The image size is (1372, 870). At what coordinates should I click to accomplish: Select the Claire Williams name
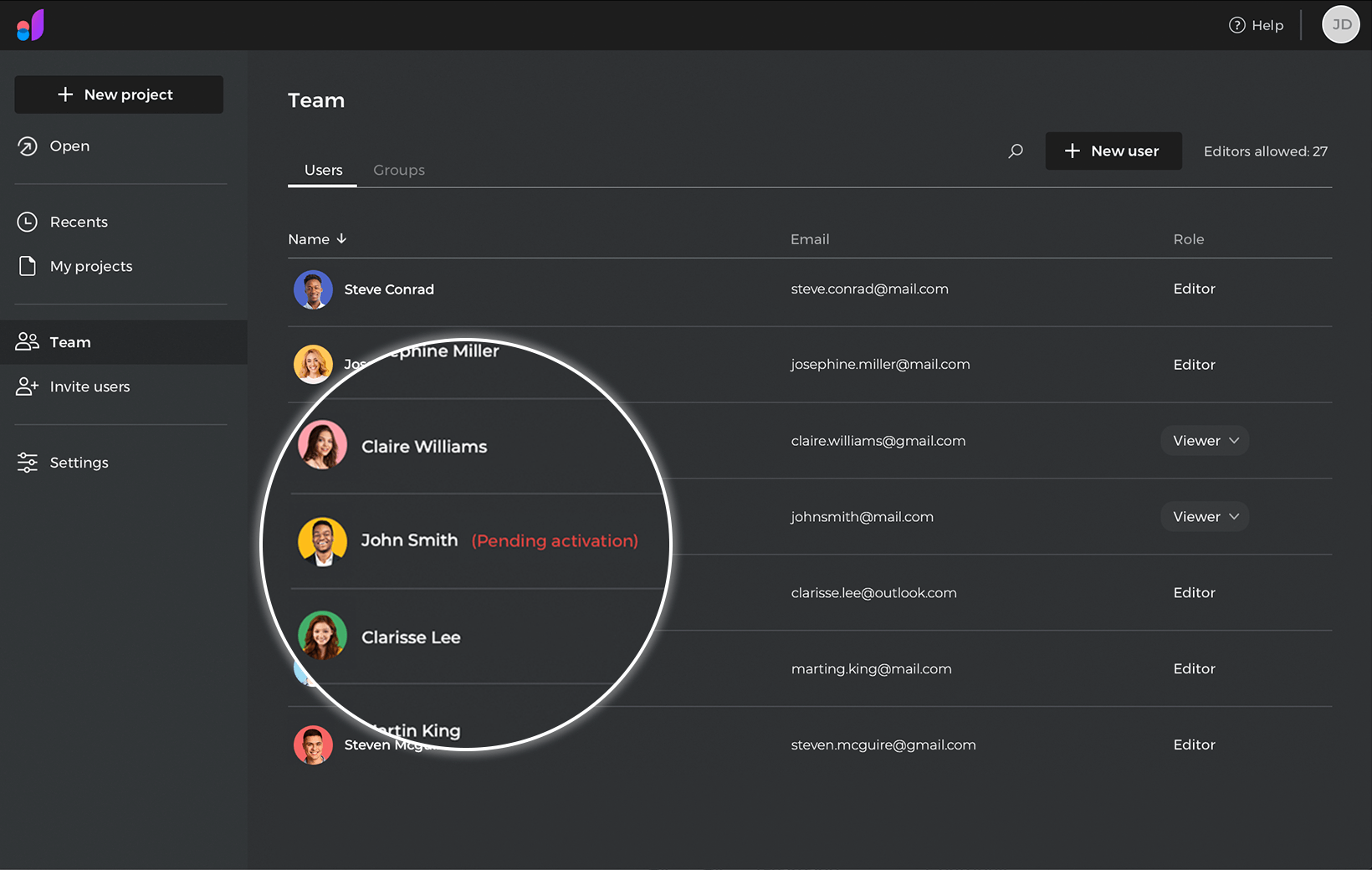click(x=424, y=447)
